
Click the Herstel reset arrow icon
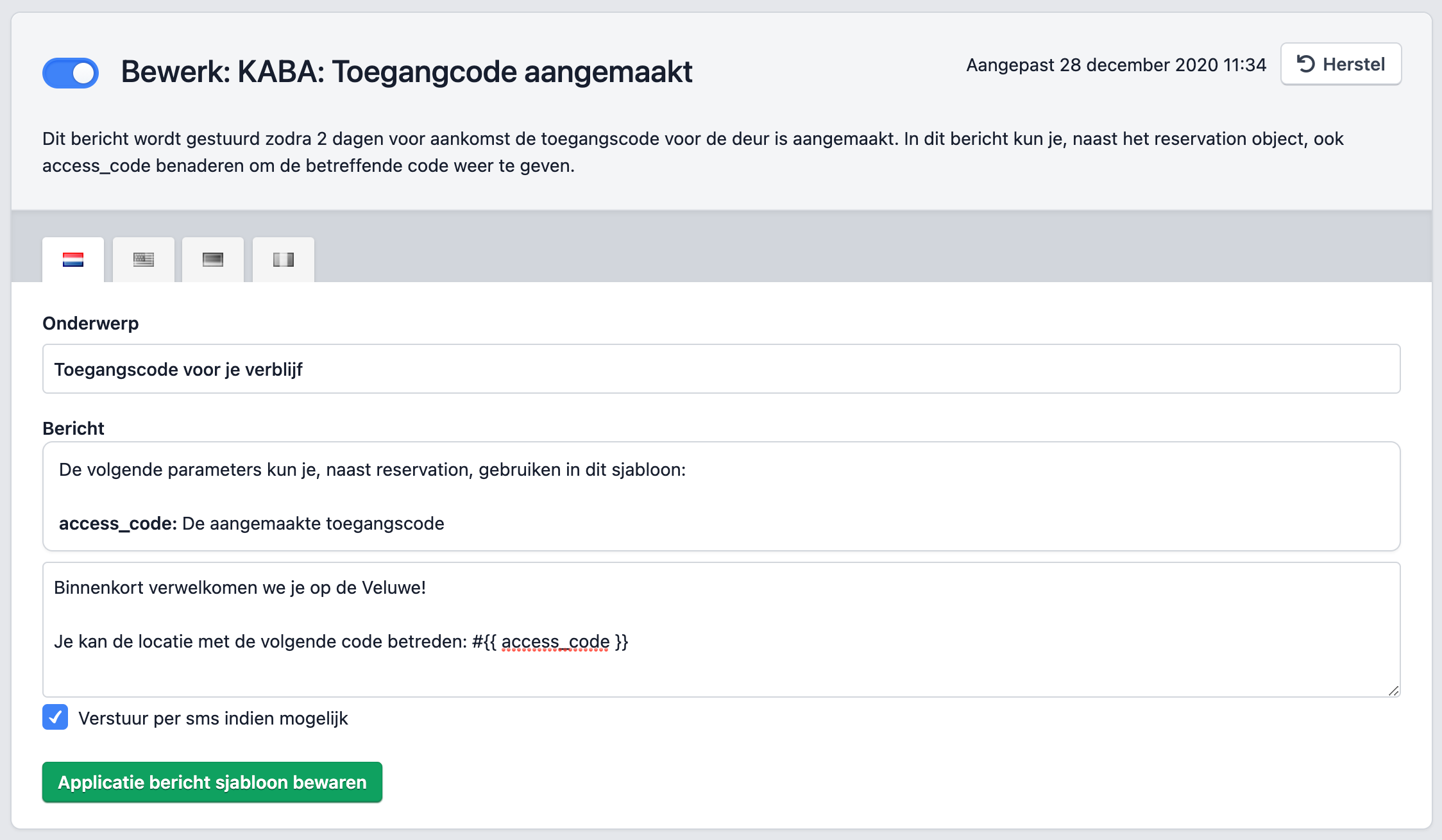(1306, 64)
